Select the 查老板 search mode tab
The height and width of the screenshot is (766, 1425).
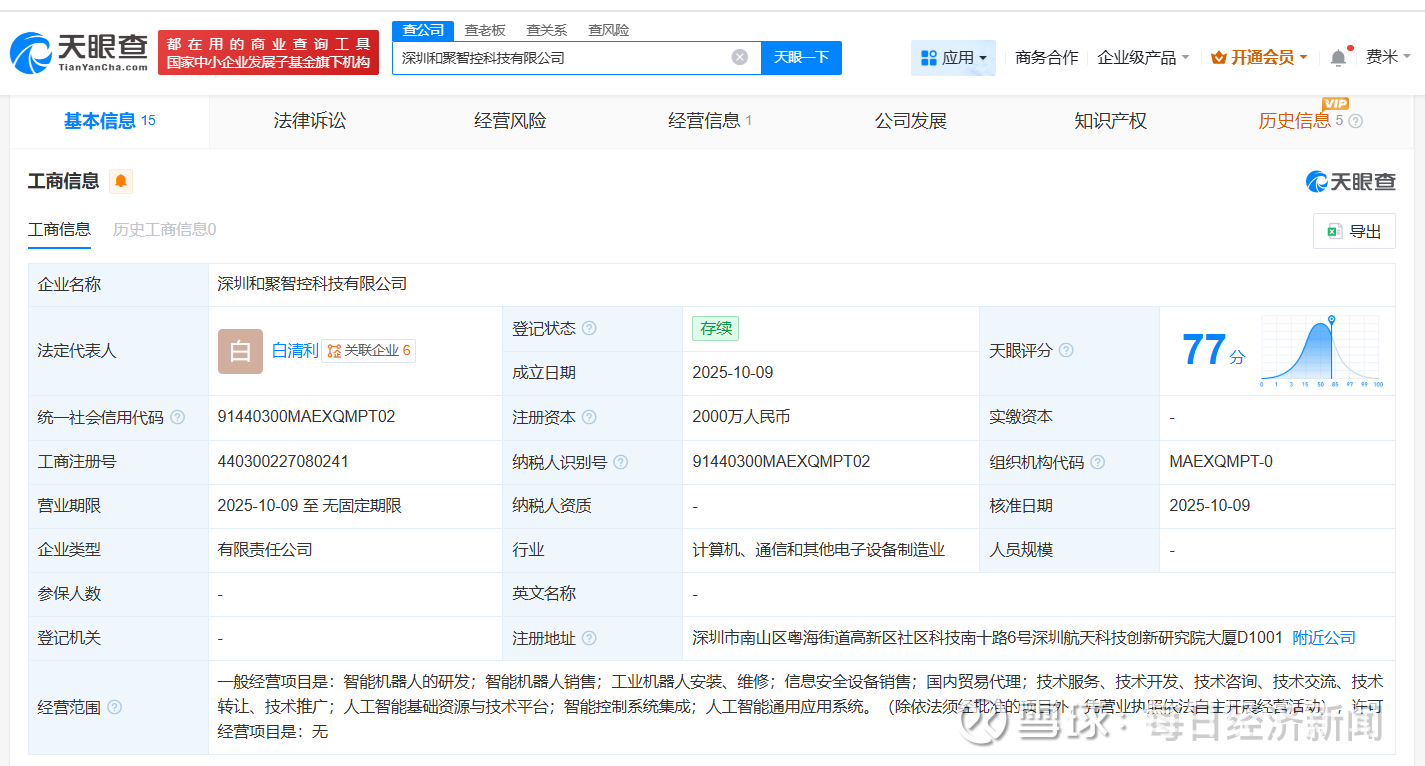[x=485, y=30]
